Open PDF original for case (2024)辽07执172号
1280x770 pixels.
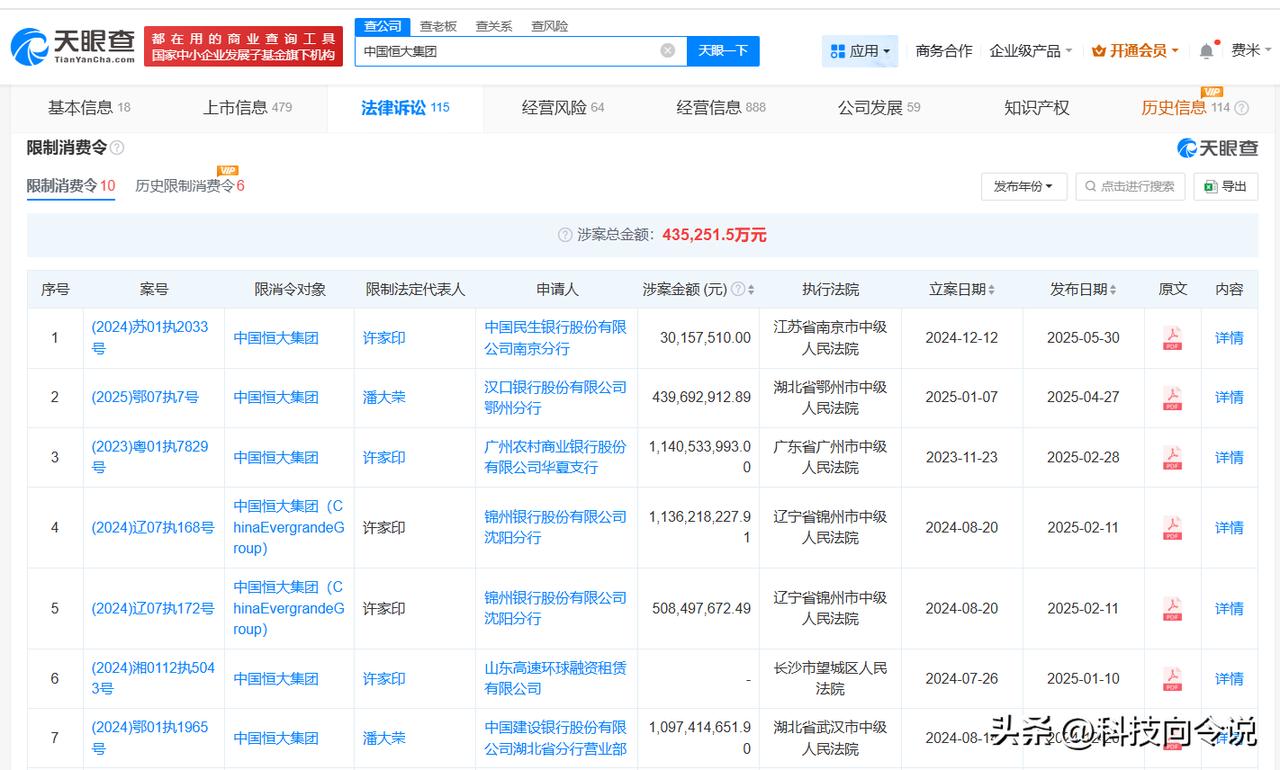click(1172, 609)
